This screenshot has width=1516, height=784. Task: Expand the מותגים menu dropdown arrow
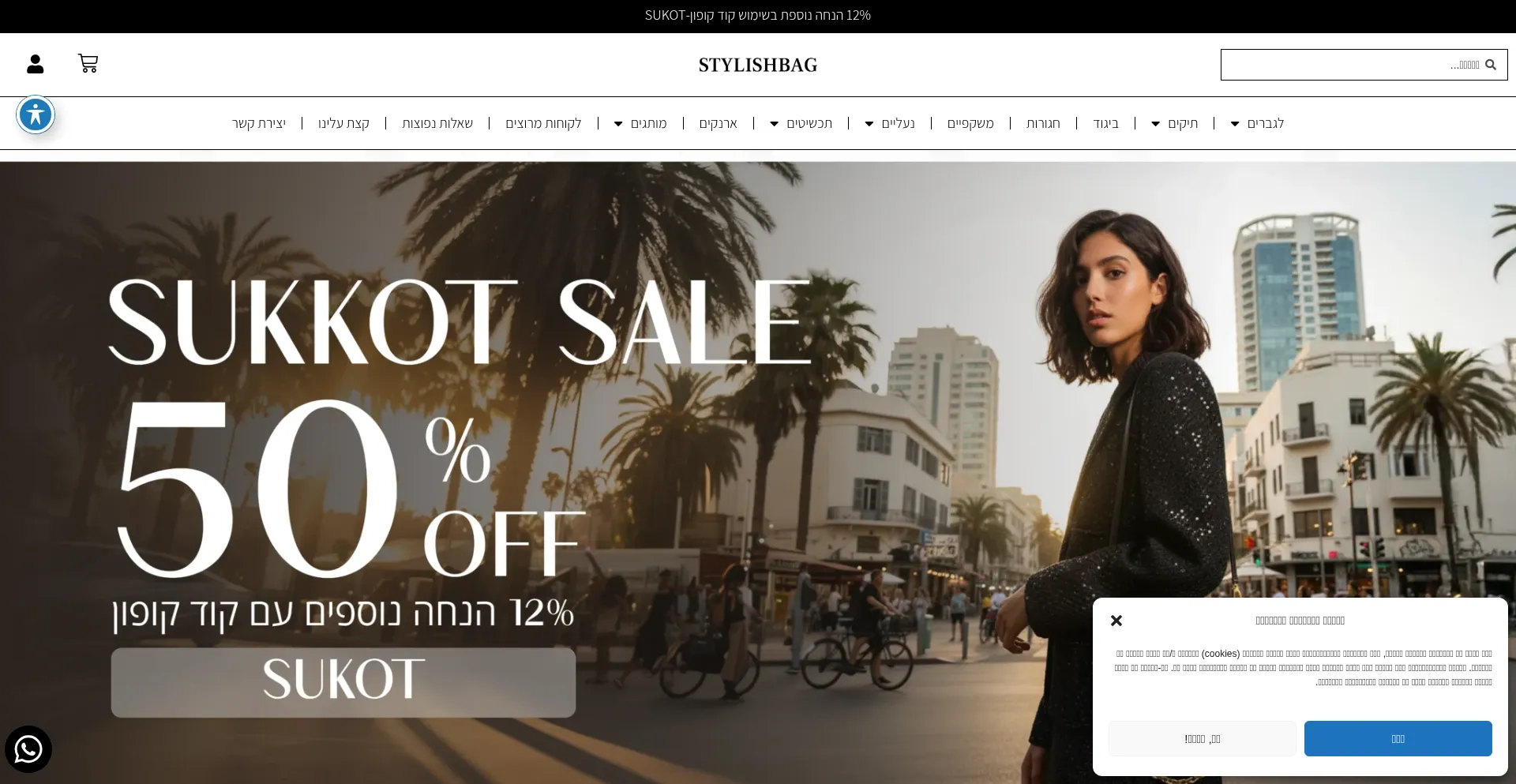tap(618, 124)
